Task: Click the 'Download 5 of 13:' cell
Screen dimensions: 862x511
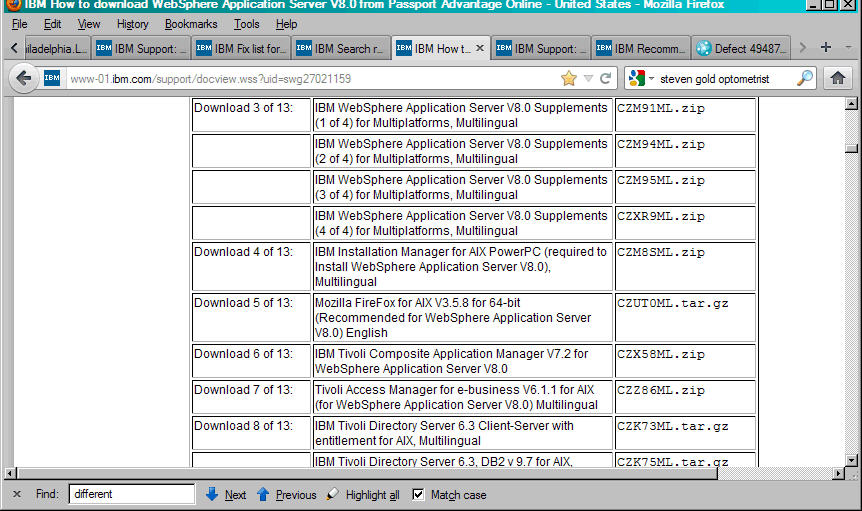Action: tap(251, 318)
